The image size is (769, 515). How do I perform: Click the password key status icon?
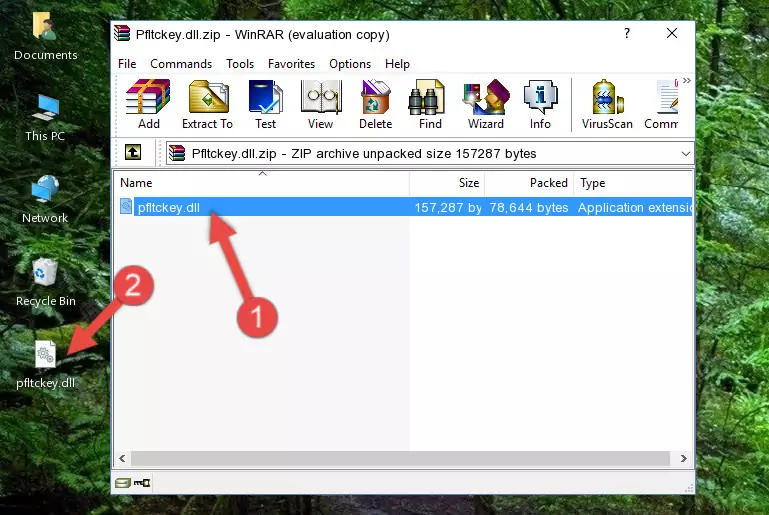point(142,483)
